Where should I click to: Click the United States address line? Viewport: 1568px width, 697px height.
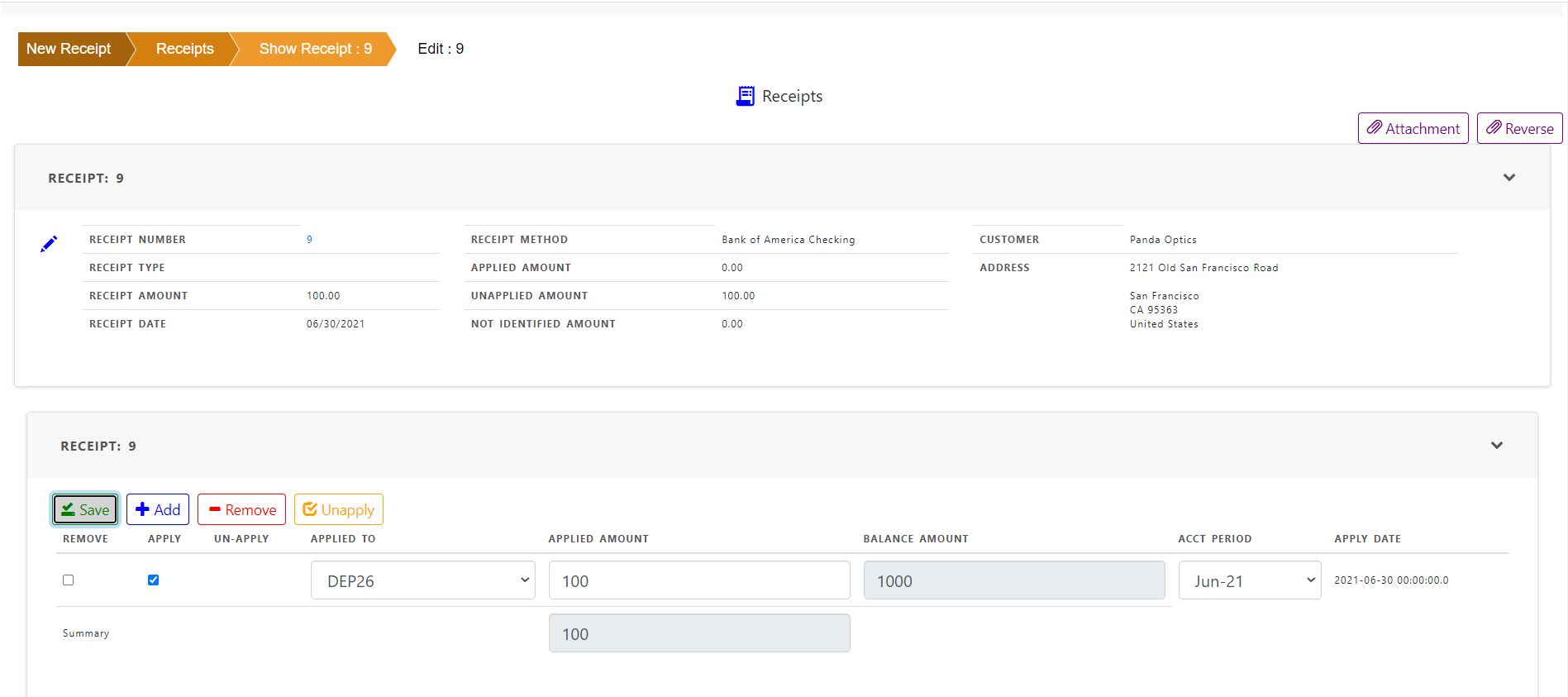click(x=1164, y=324)
